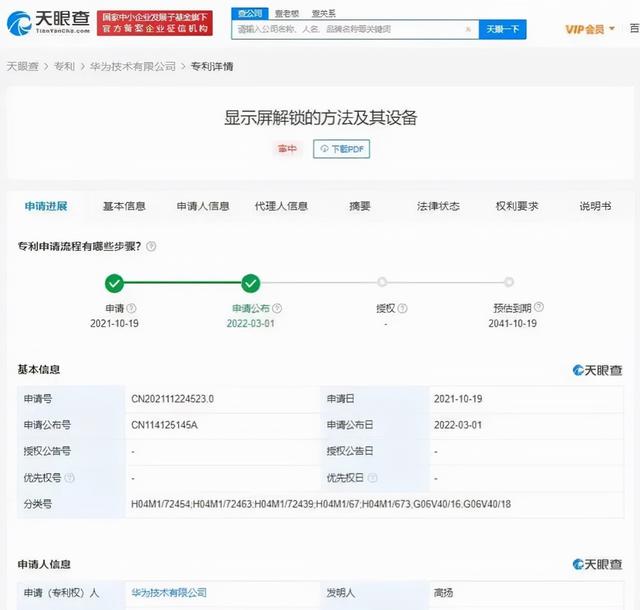Switch to the 说明书 tab

[x=595, y=206]
